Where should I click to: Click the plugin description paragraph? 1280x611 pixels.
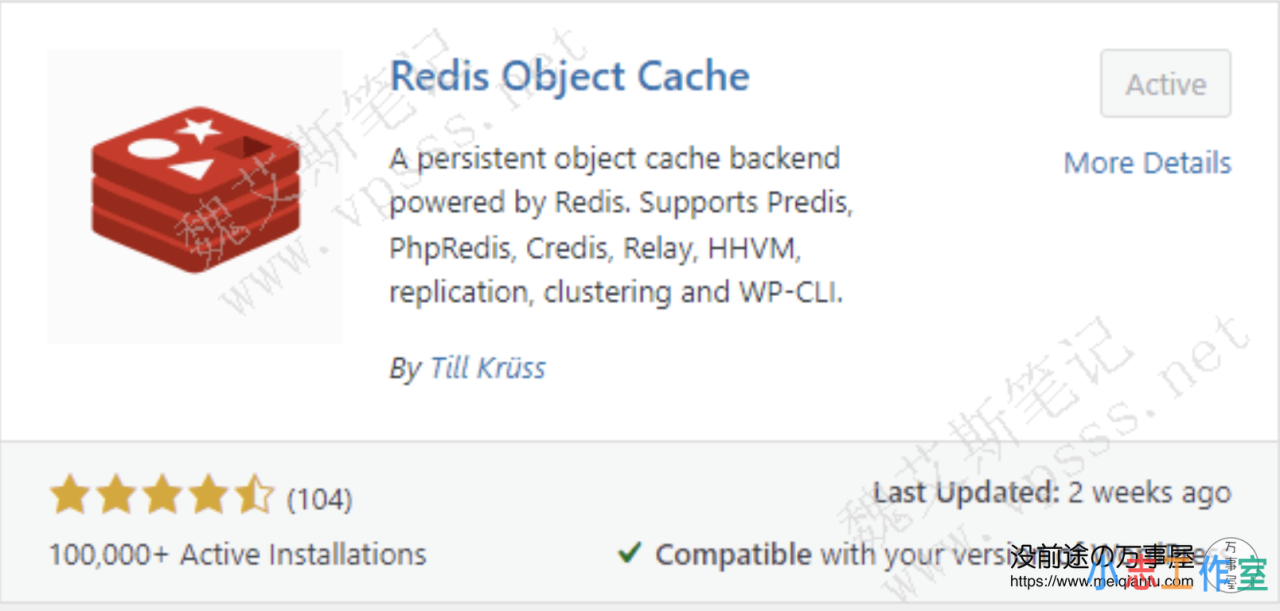620,225
